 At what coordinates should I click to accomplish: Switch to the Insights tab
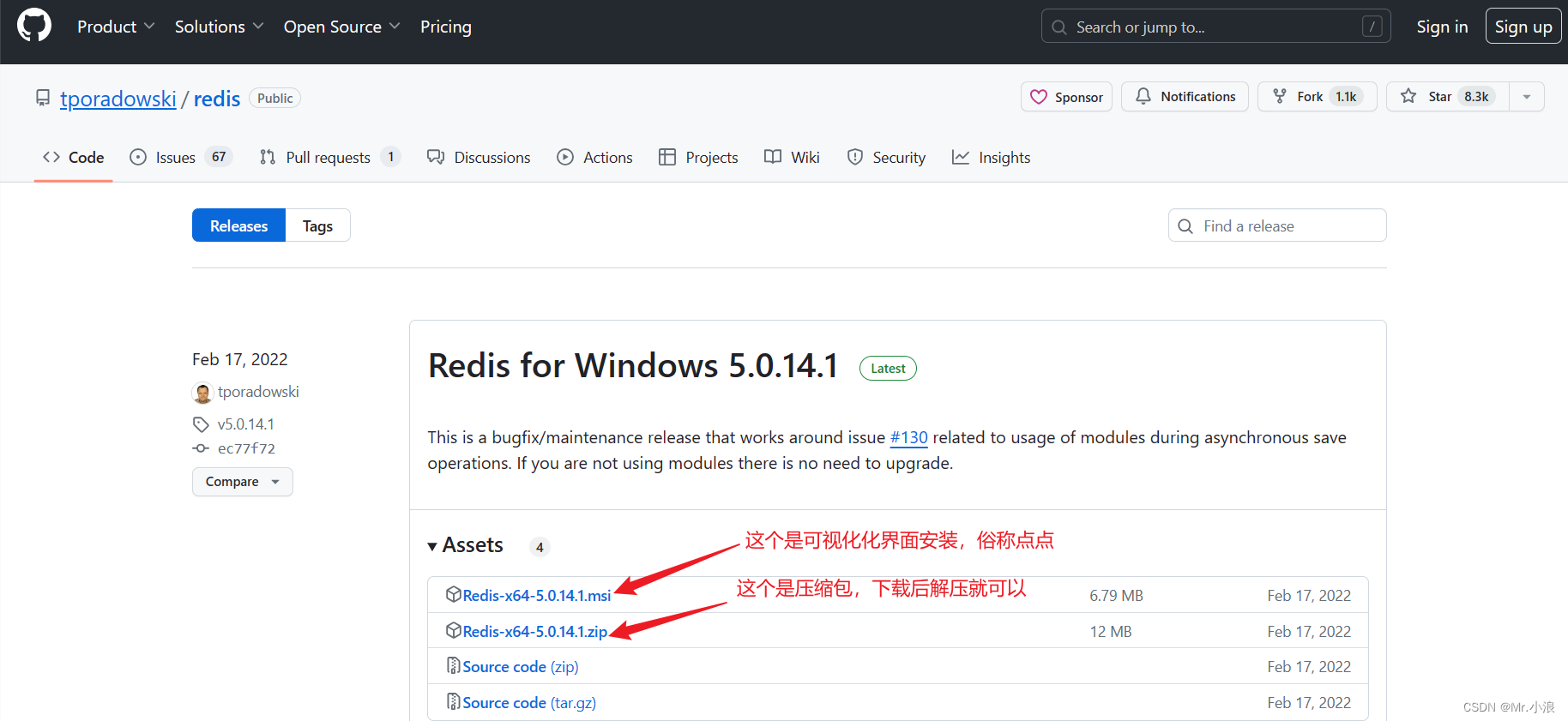[991, 158]
